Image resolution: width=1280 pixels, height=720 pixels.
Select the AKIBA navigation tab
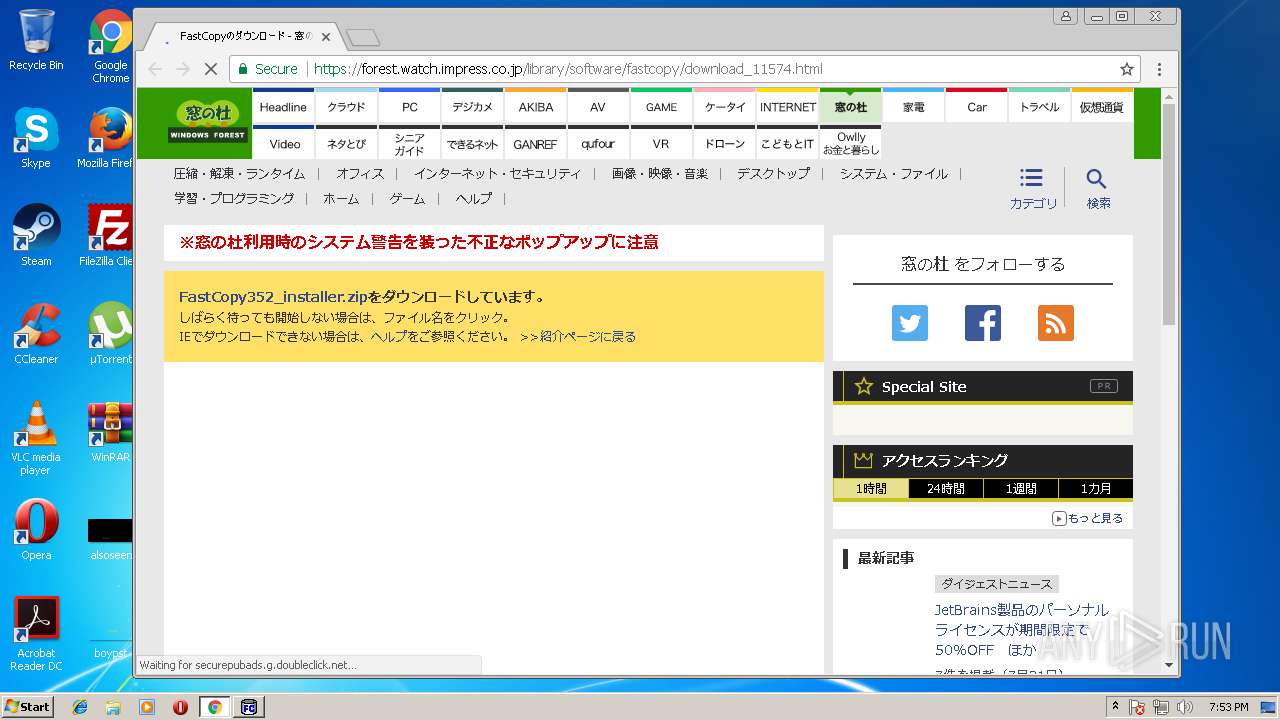coord(536,106)
